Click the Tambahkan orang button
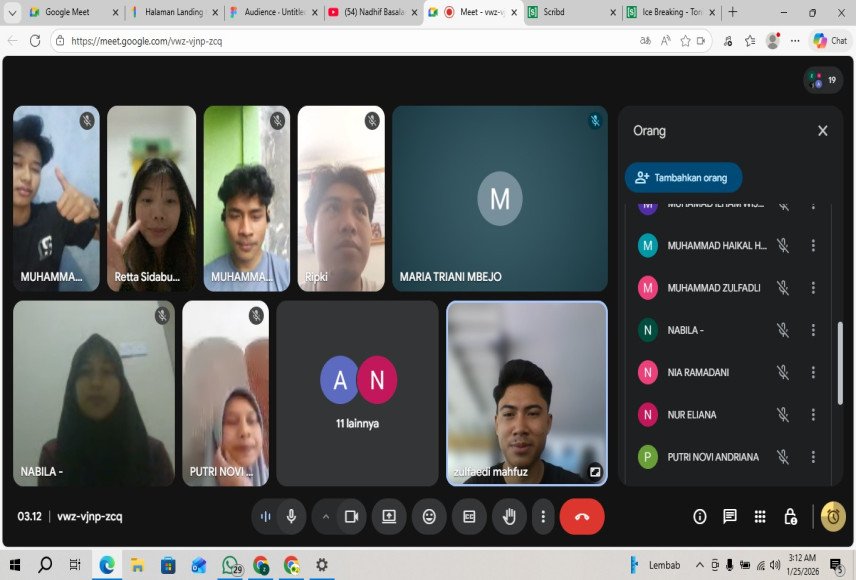 (x=683, y=177)
